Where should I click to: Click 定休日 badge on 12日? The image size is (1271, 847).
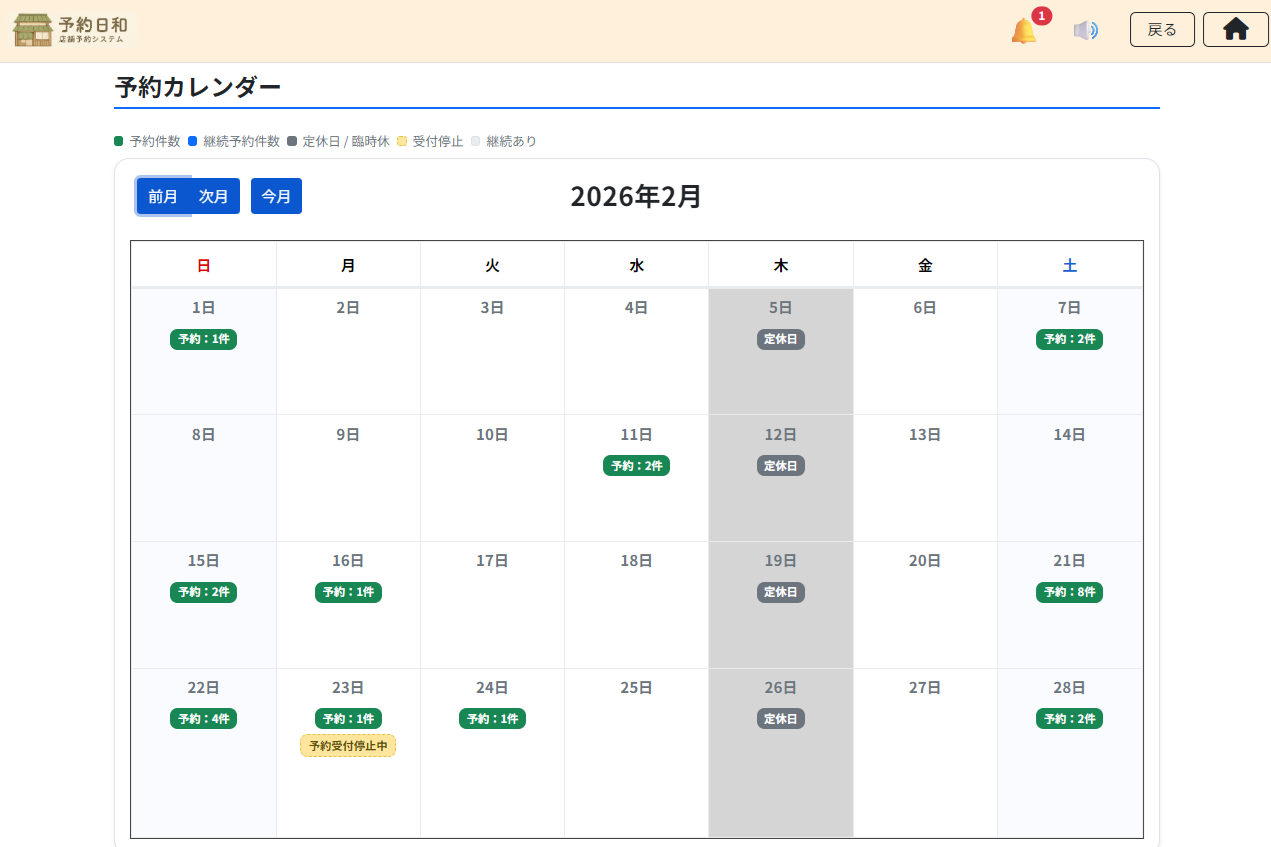pos(781,466)
